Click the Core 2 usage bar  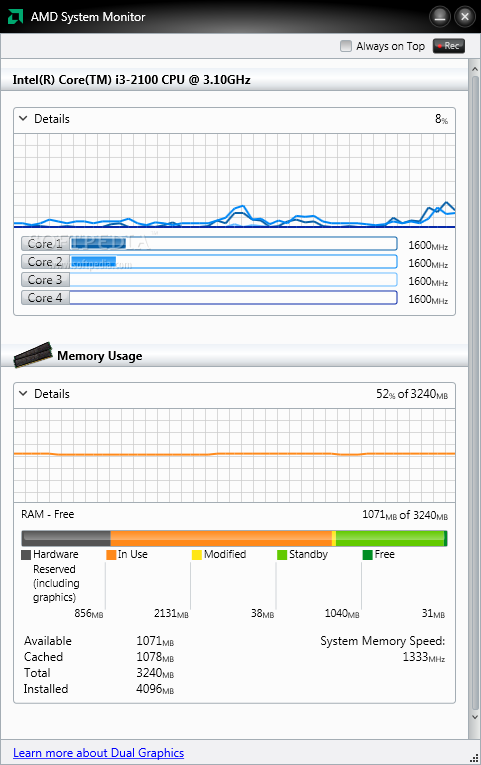point(234,262)
